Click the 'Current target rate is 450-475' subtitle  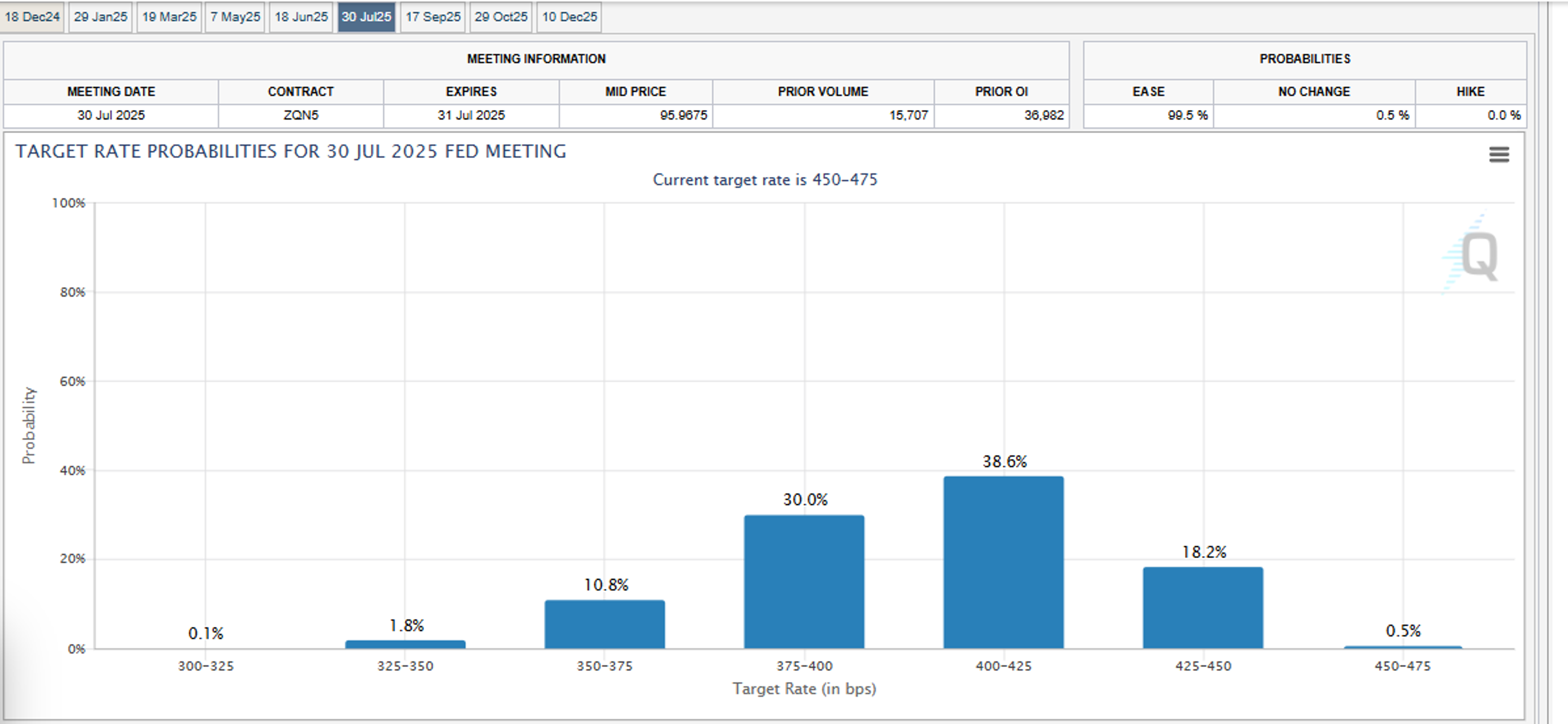point(765,180)
